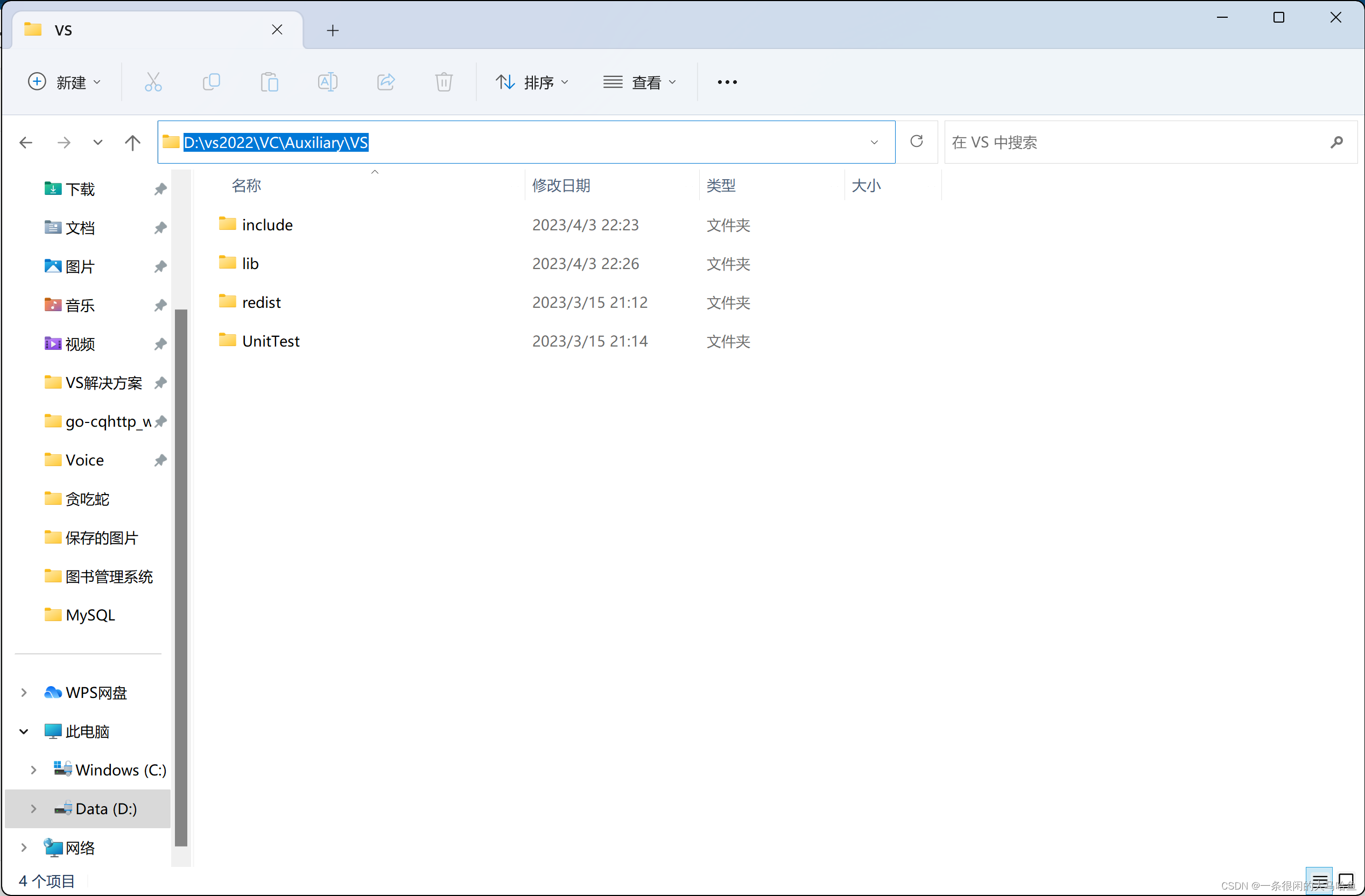This screenshot has height=896, width=1365.
Task: Click the Copy icon in toolbar
Action: pyautogui.click(x=211, y=82)
